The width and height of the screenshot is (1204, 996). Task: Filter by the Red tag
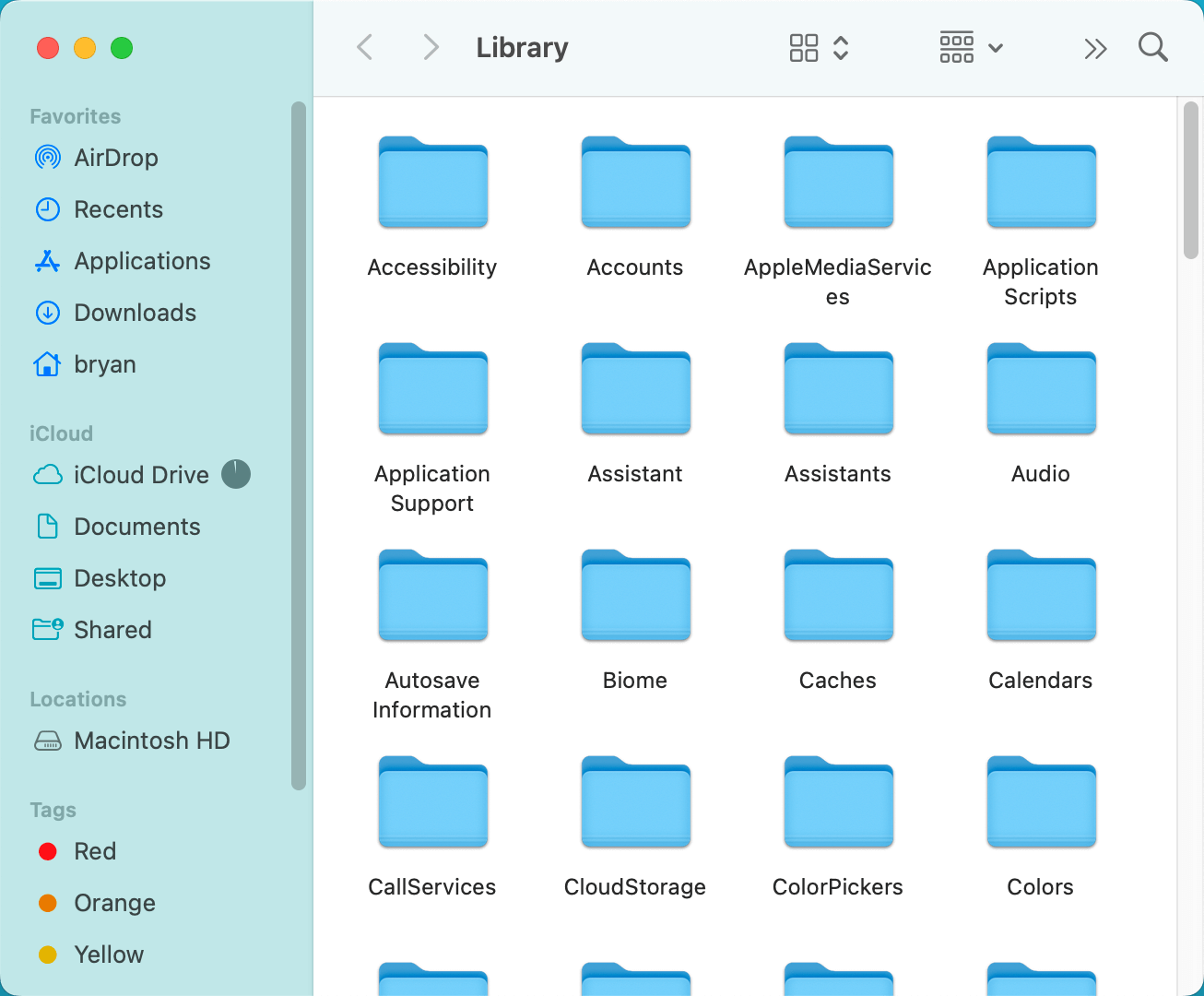94,851
